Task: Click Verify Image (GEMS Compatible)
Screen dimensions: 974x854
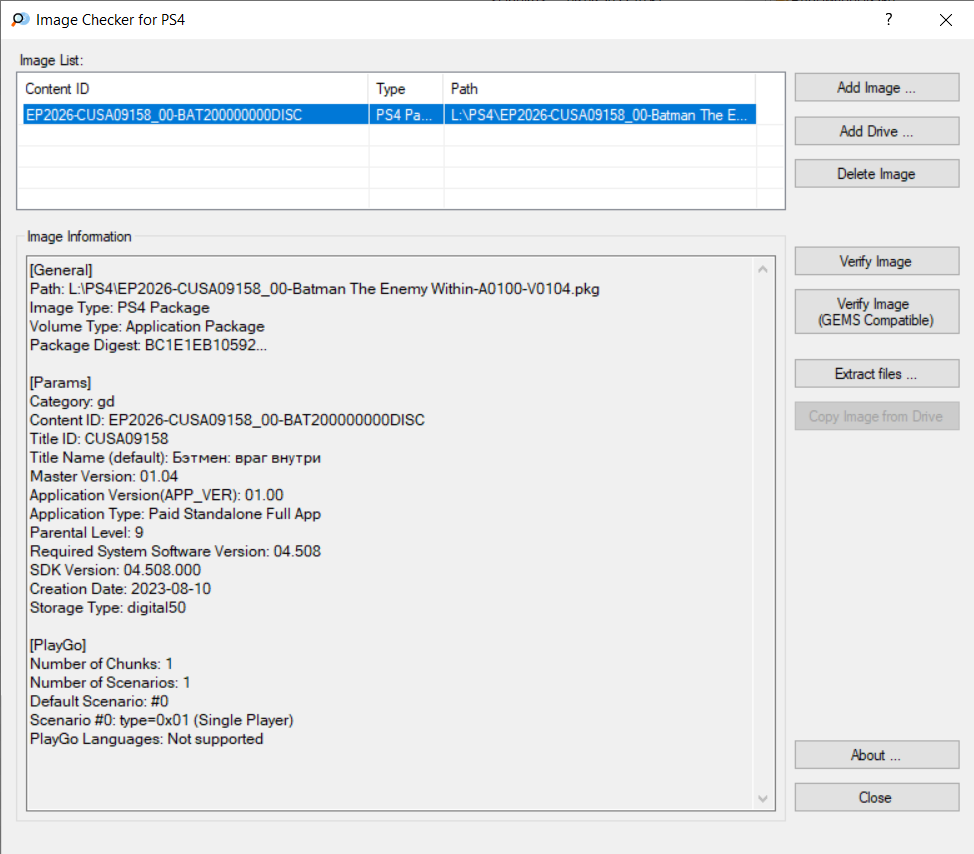Action: pyautogui.click(x=876, y=312)
